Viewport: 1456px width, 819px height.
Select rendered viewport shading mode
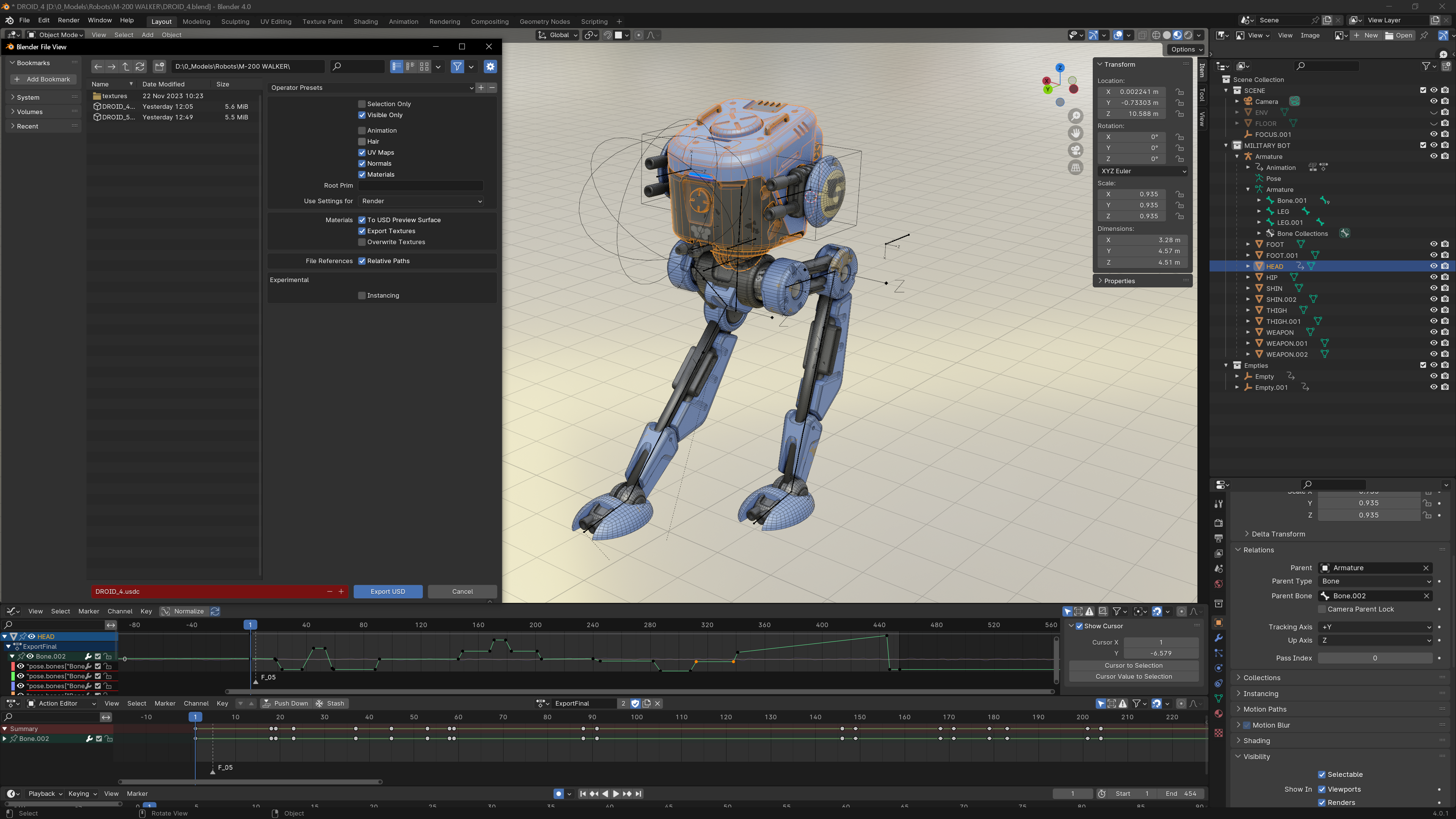point(1188,35)
